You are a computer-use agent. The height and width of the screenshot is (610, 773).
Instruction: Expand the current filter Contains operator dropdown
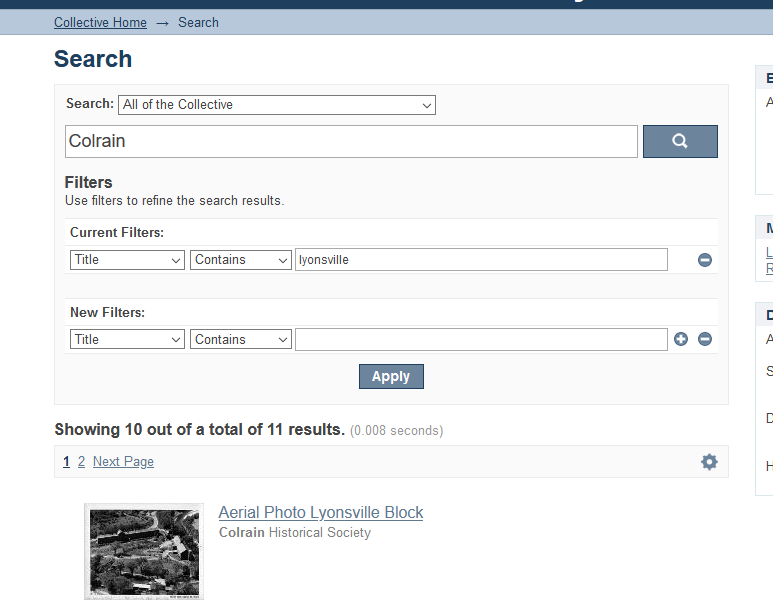[241, 260]
